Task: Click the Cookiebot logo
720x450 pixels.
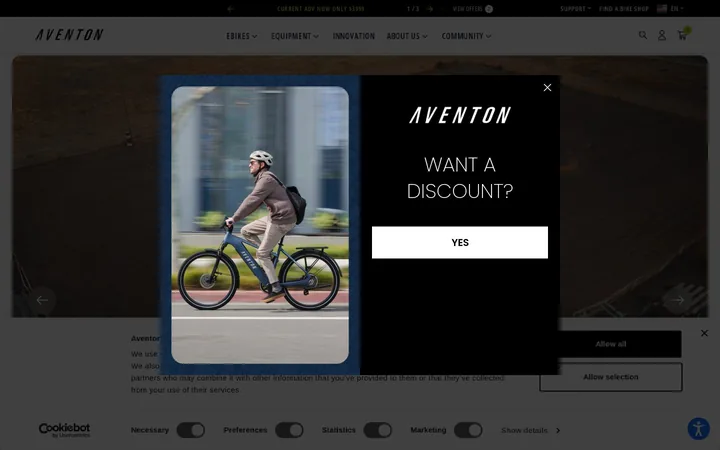Action: coord(64,430)
